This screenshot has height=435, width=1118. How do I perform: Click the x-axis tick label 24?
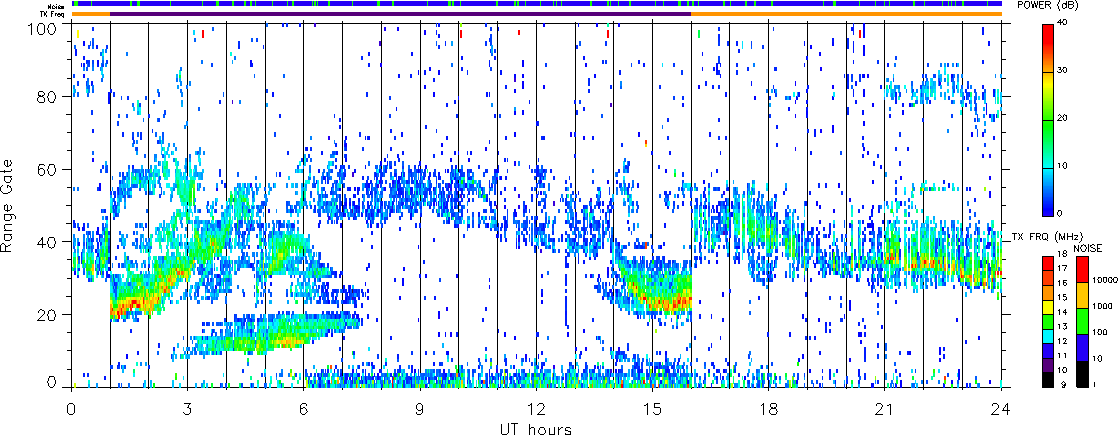1001,410
